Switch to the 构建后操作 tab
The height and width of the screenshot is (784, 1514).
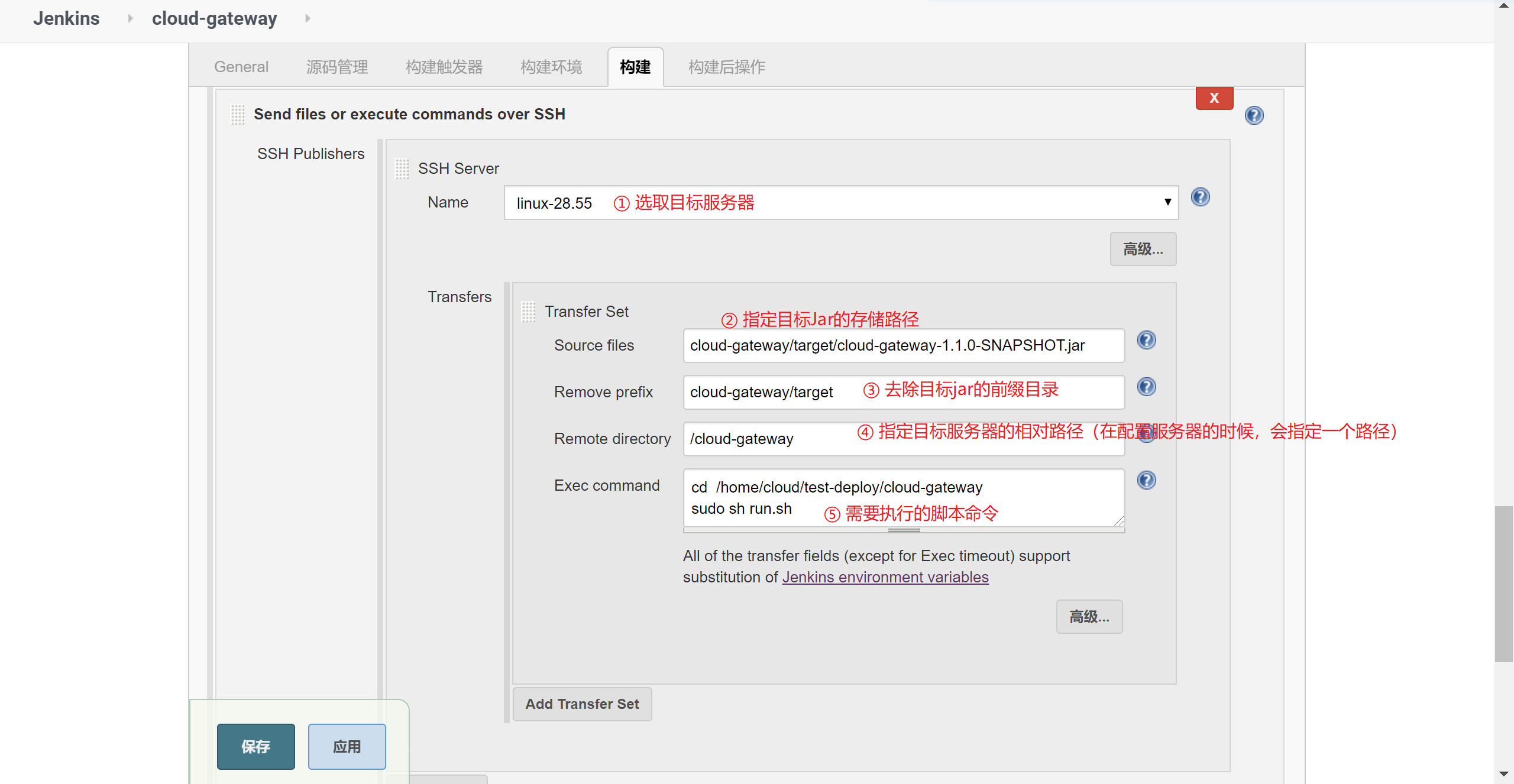[726, 67]
